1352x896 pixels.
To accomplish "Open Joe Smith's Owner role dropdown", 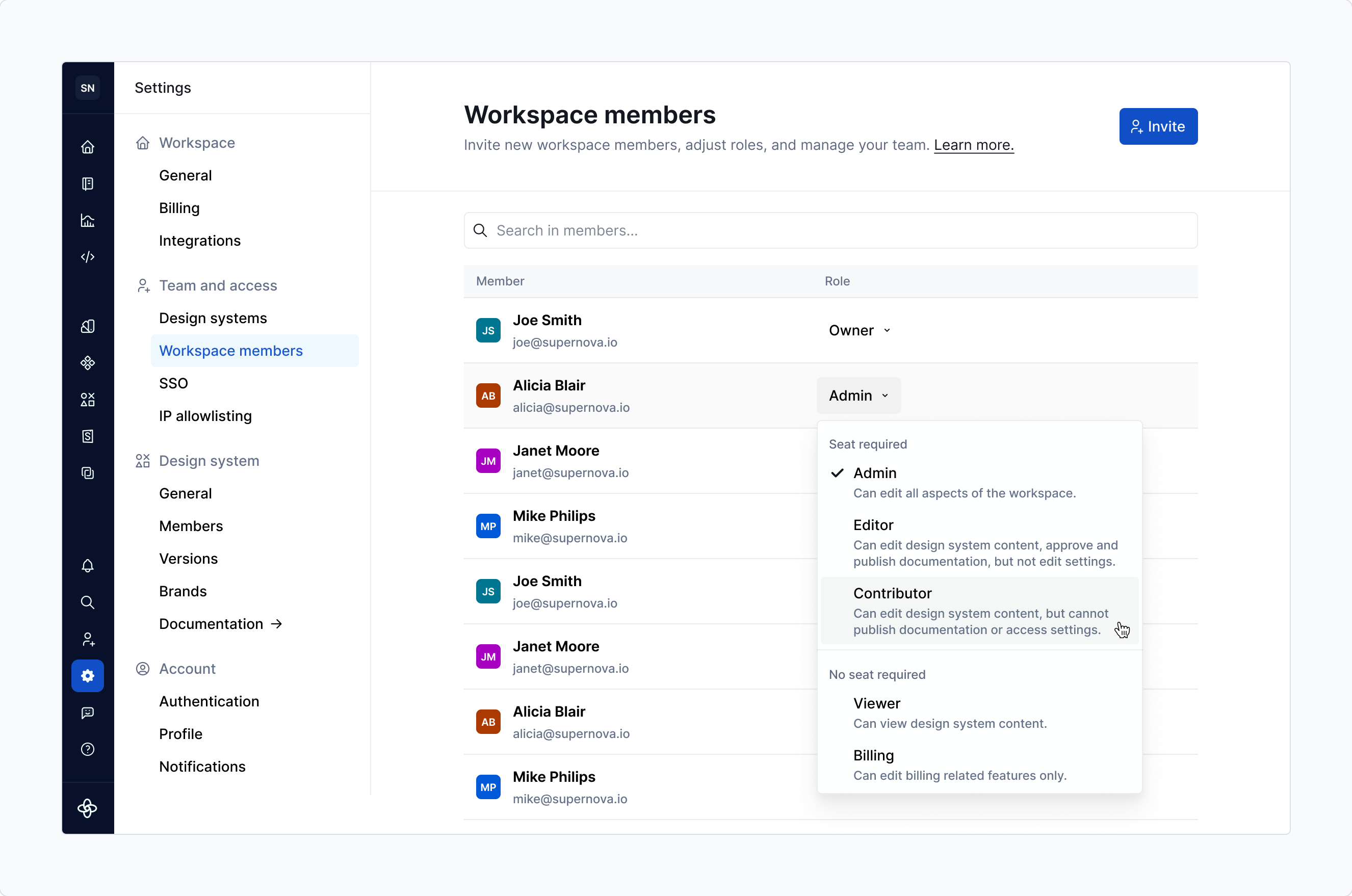I will pyautogui.click(x=860, y=330).
